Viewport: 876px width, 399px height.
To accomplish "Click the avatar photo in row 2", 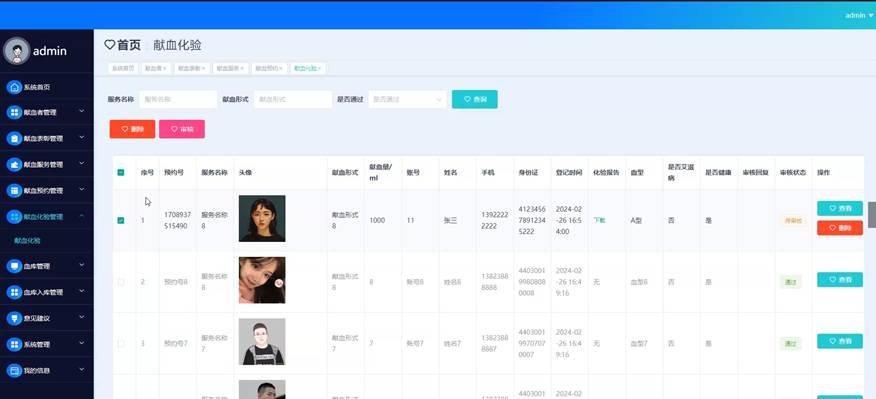I will [x=262, y=280].
